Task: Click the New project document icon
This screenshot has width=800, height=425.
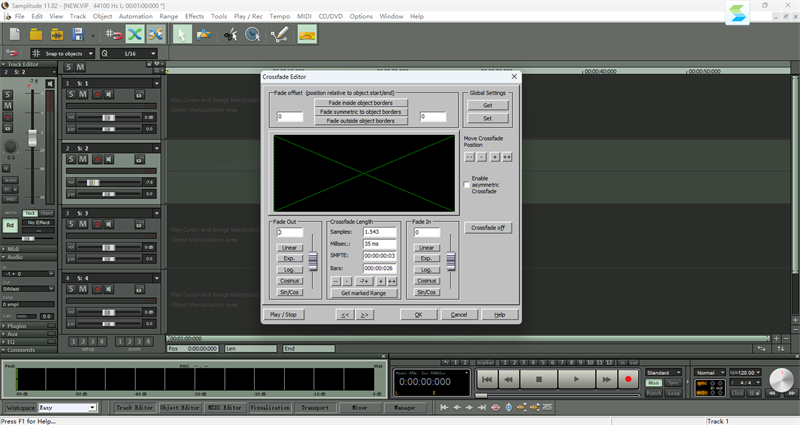Action: pos(15,34)
